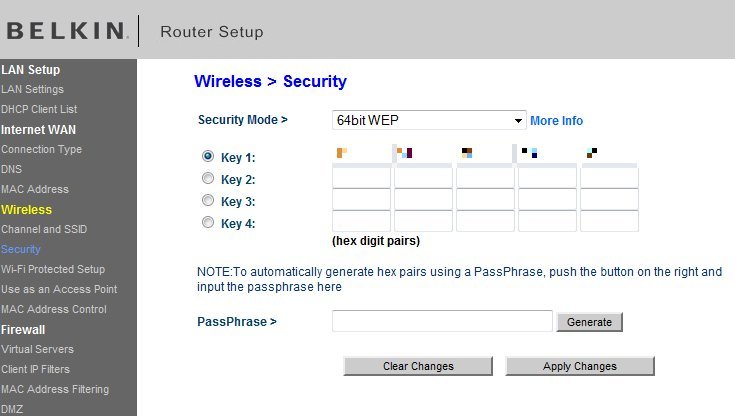Click the Generate button

pos(589,322)
